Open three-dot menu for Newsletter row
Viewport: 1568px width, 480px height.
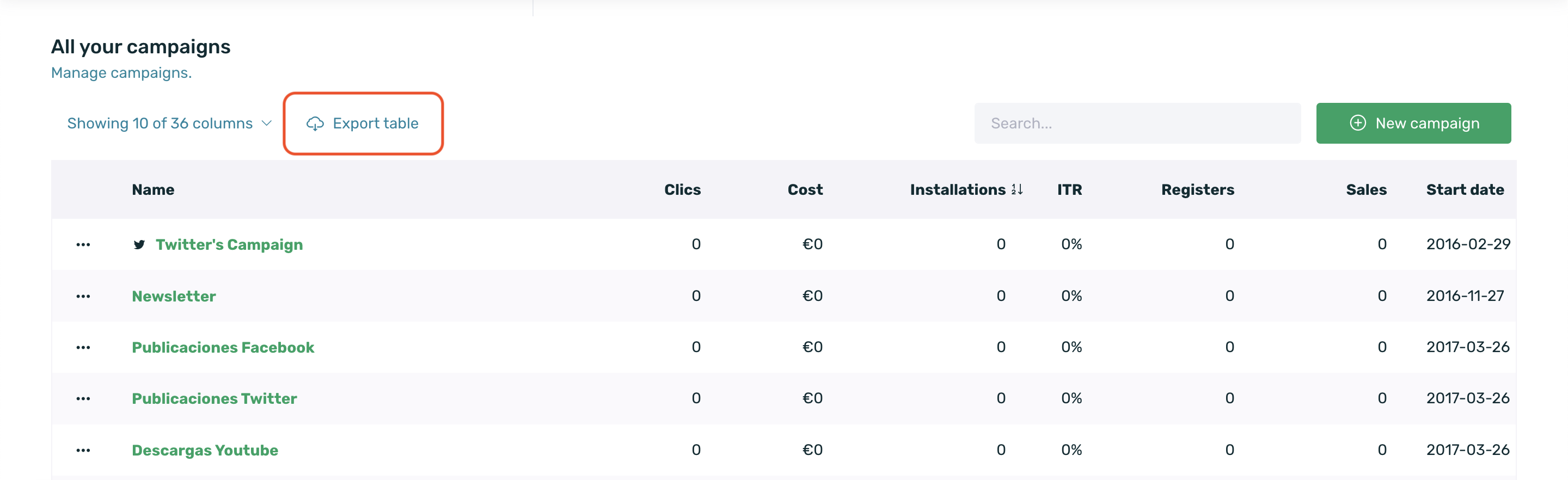click(x=83, y=296)
